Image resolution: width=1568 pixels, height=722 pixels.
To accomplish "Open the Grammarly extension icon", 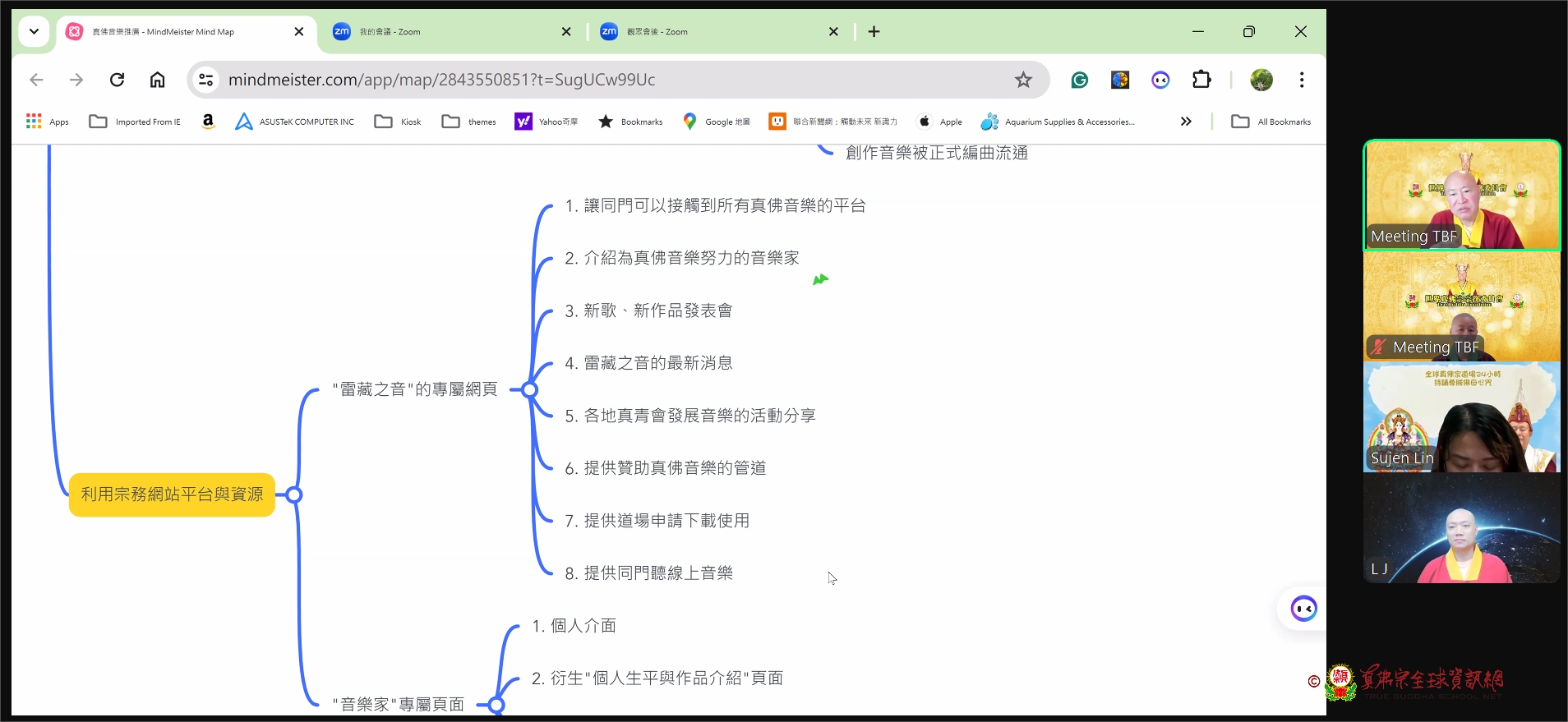I will click(1079, 80).
